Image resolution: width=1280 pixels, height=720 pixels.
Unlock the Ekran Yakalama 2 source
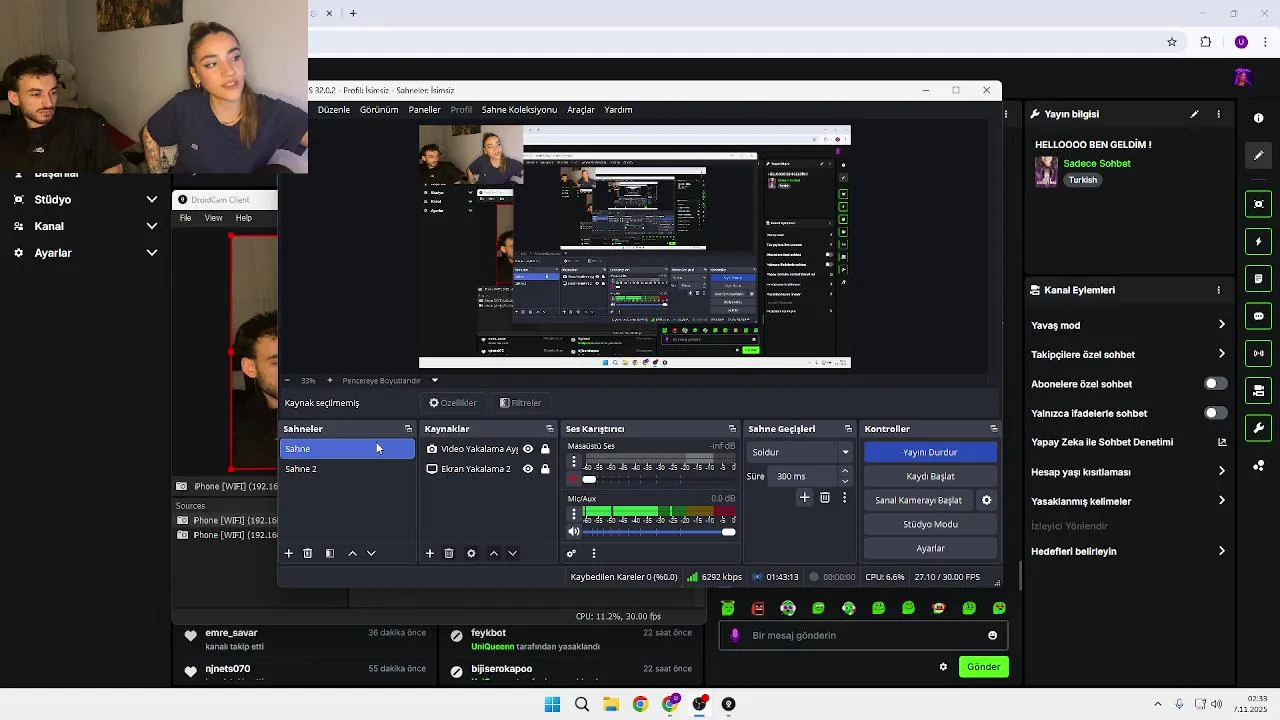(x=545, y=469)
